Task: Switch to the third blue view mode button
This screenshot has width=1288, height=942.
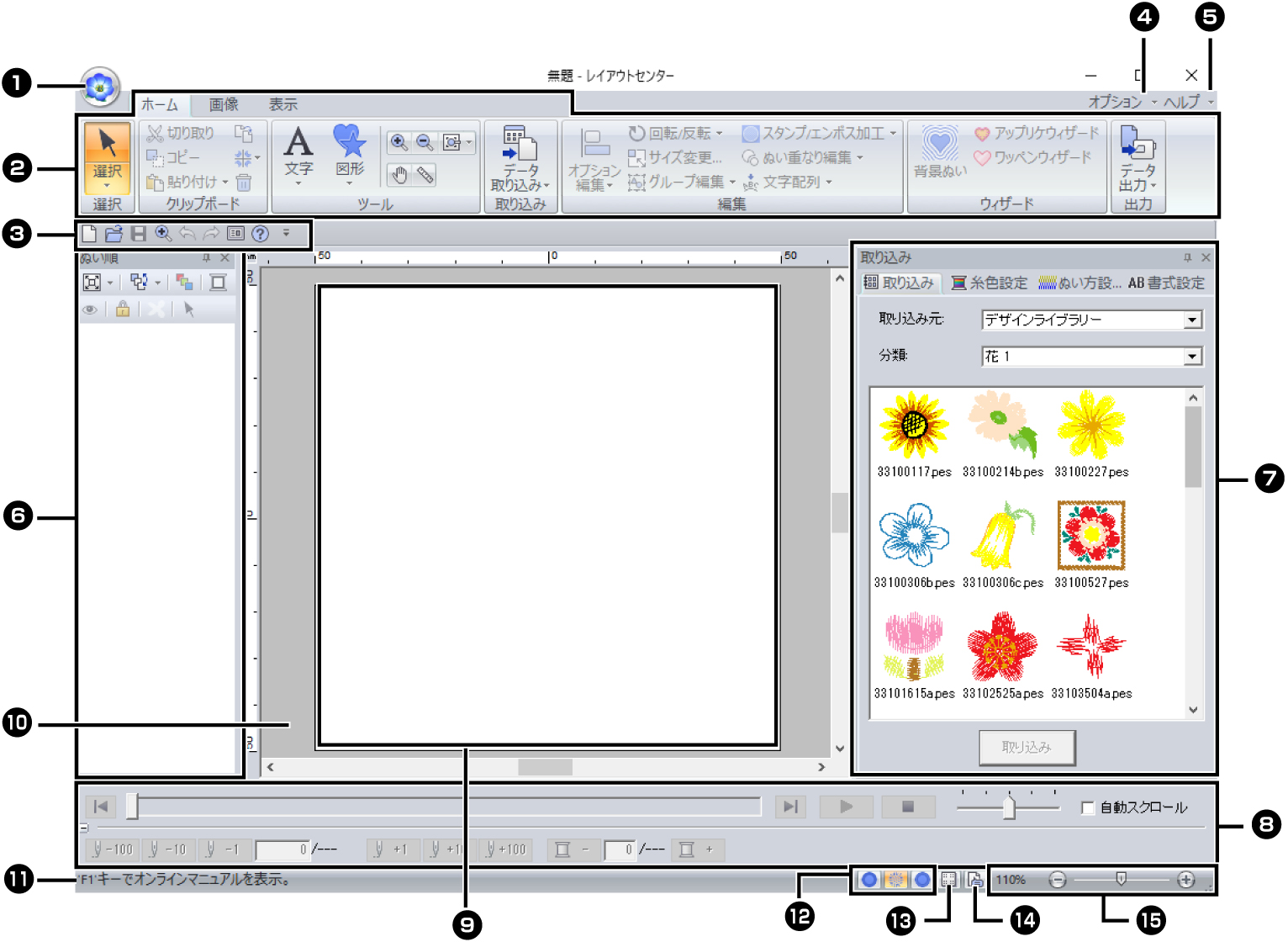Action: tap(922, 880)
